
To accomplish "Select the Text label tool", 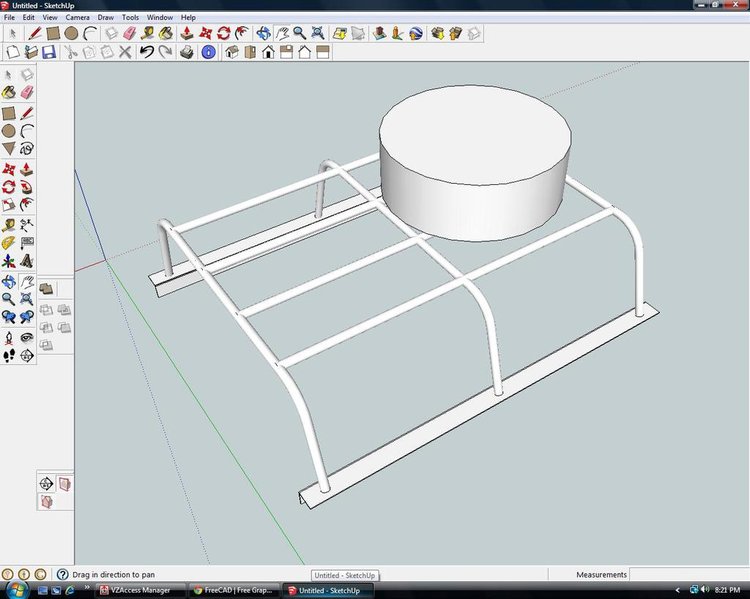I will click(27, 243).
